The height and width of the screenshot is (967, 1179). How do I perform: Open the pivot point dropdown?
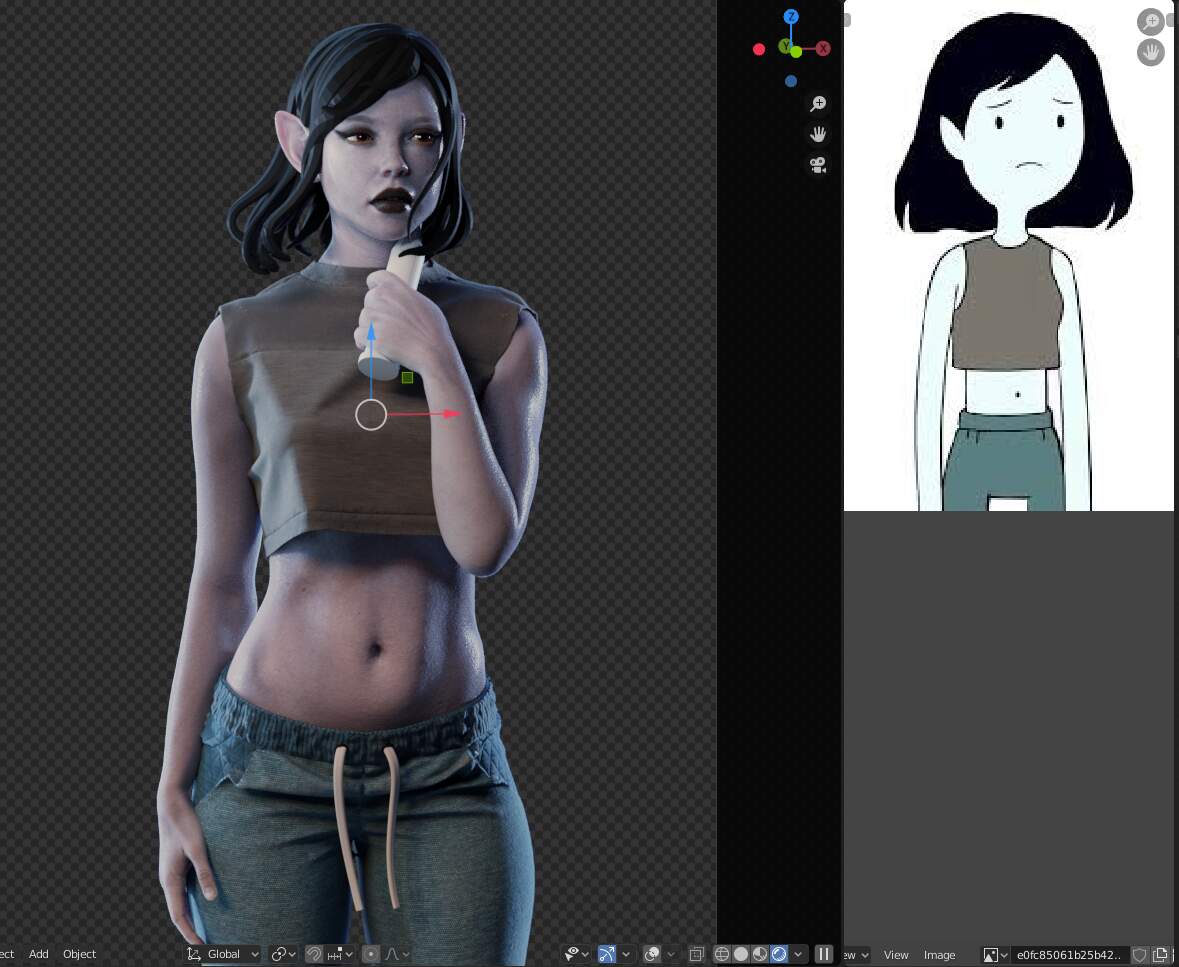click(283, 954)
